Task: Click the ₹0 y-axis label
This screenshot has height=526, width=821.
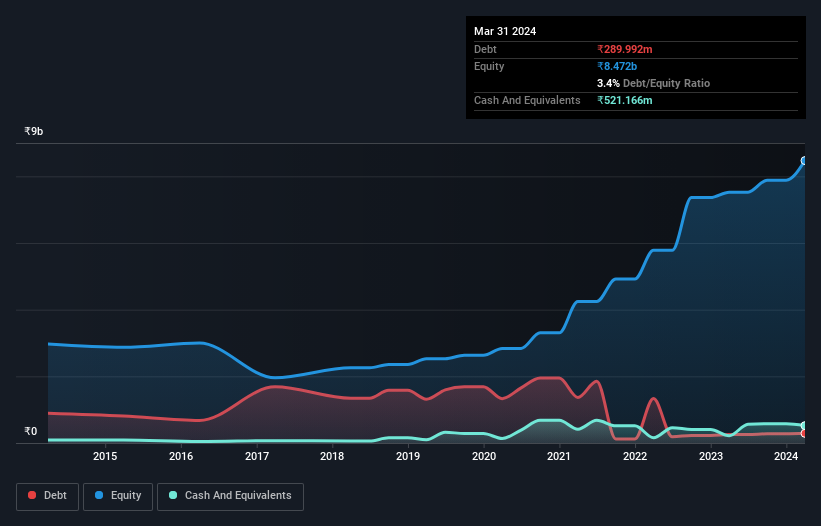Action: point(30,431)
